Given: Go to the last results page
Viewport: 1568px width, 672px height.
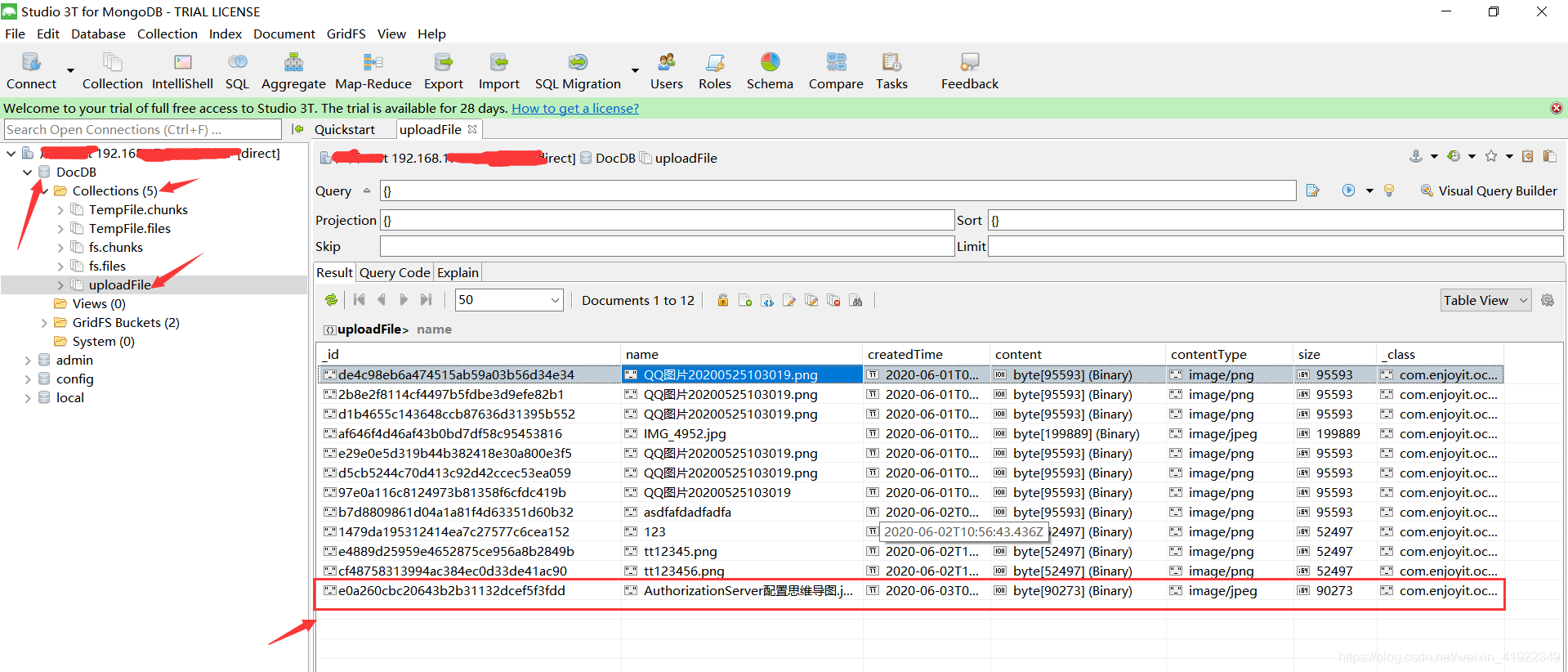Looking at the screenshot, I should click(426, 300).
